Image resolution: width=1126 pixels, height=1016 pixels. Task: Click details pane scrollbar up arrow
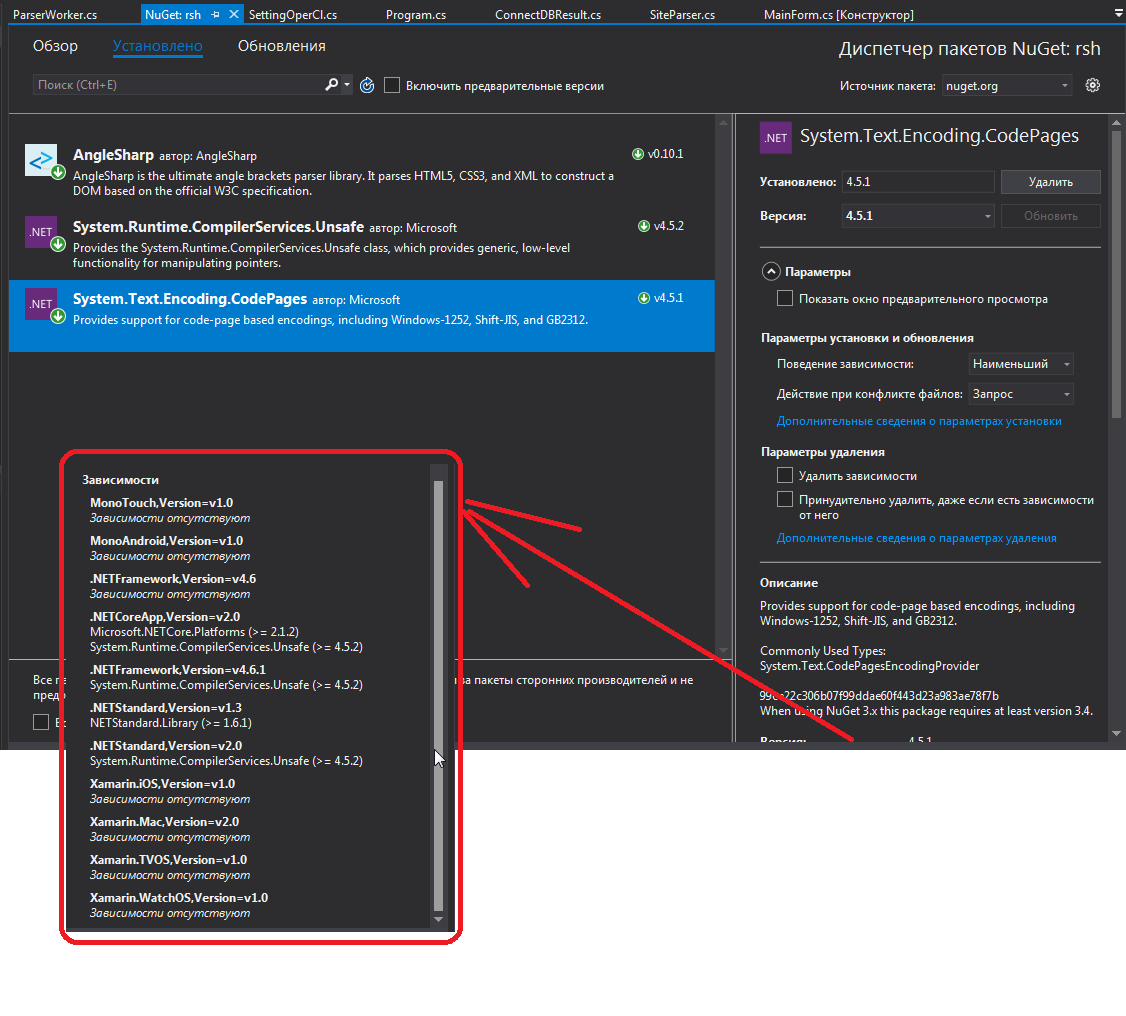(x=1116, y=123)
